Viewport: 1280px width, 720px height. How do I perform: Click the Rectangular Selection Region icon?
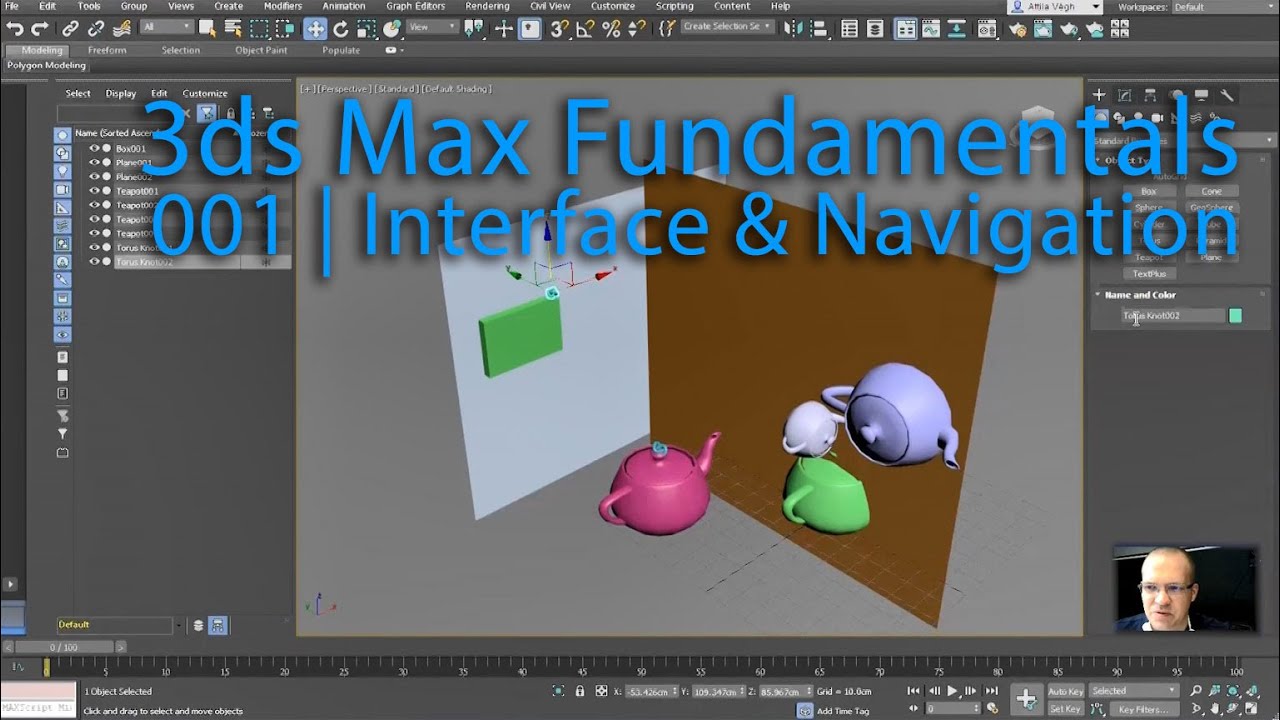point(259,28)
